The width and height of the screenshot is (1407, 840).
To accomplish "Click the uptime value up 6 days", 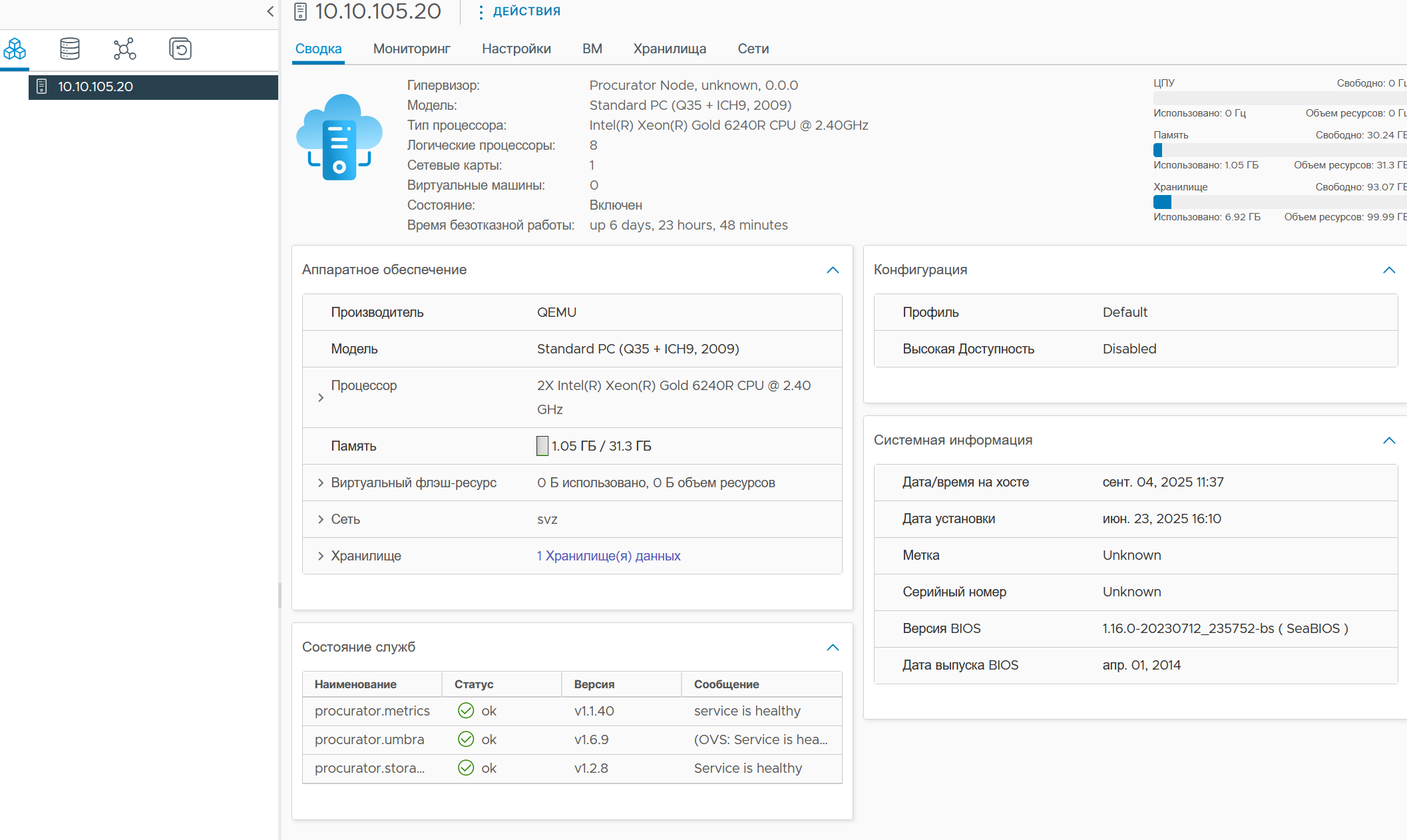I will 689,225.
